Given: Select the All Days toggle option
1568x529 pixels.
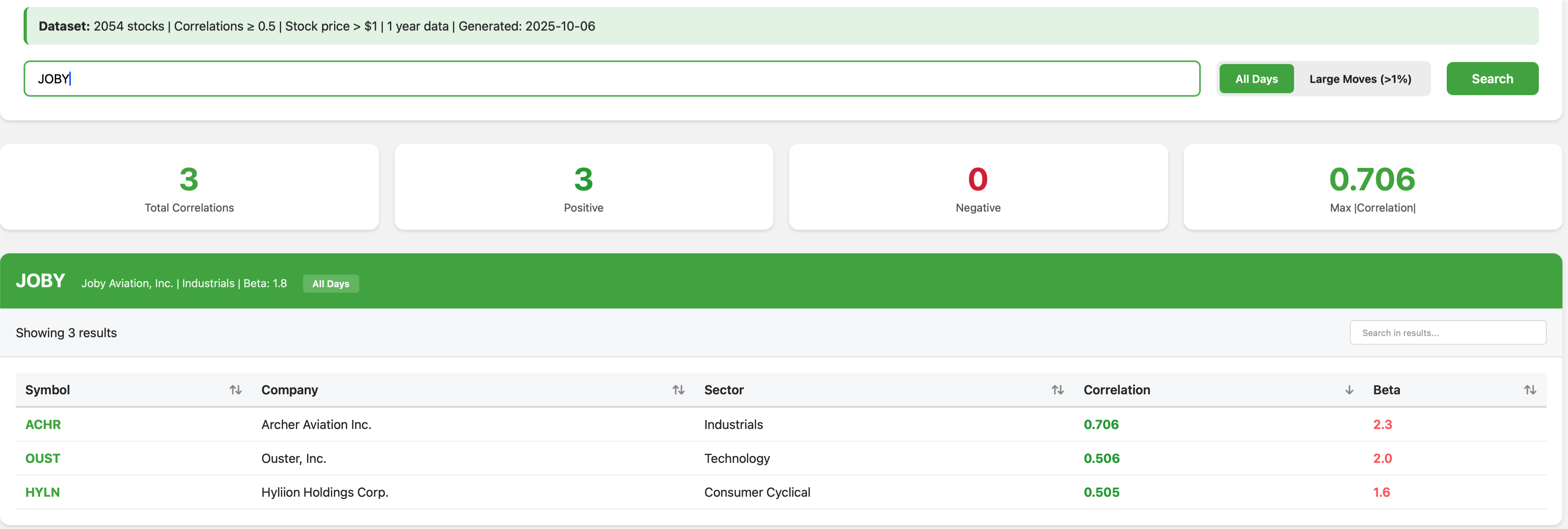Looking at the screenshot, I should click(x=1256, y=79).
